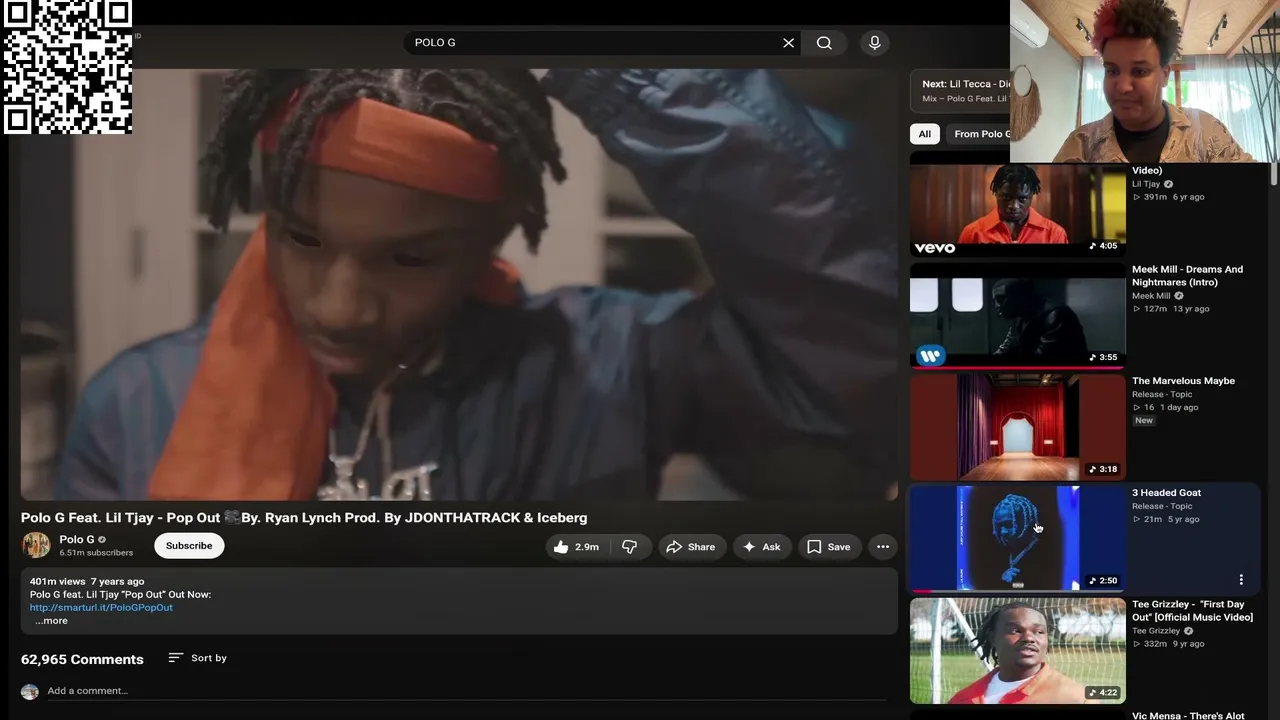Screen dimensions: 1280x720
Task: Play the Meek Mill Dreams and Nightmares thumbnail
Action: coord(1018,316)
